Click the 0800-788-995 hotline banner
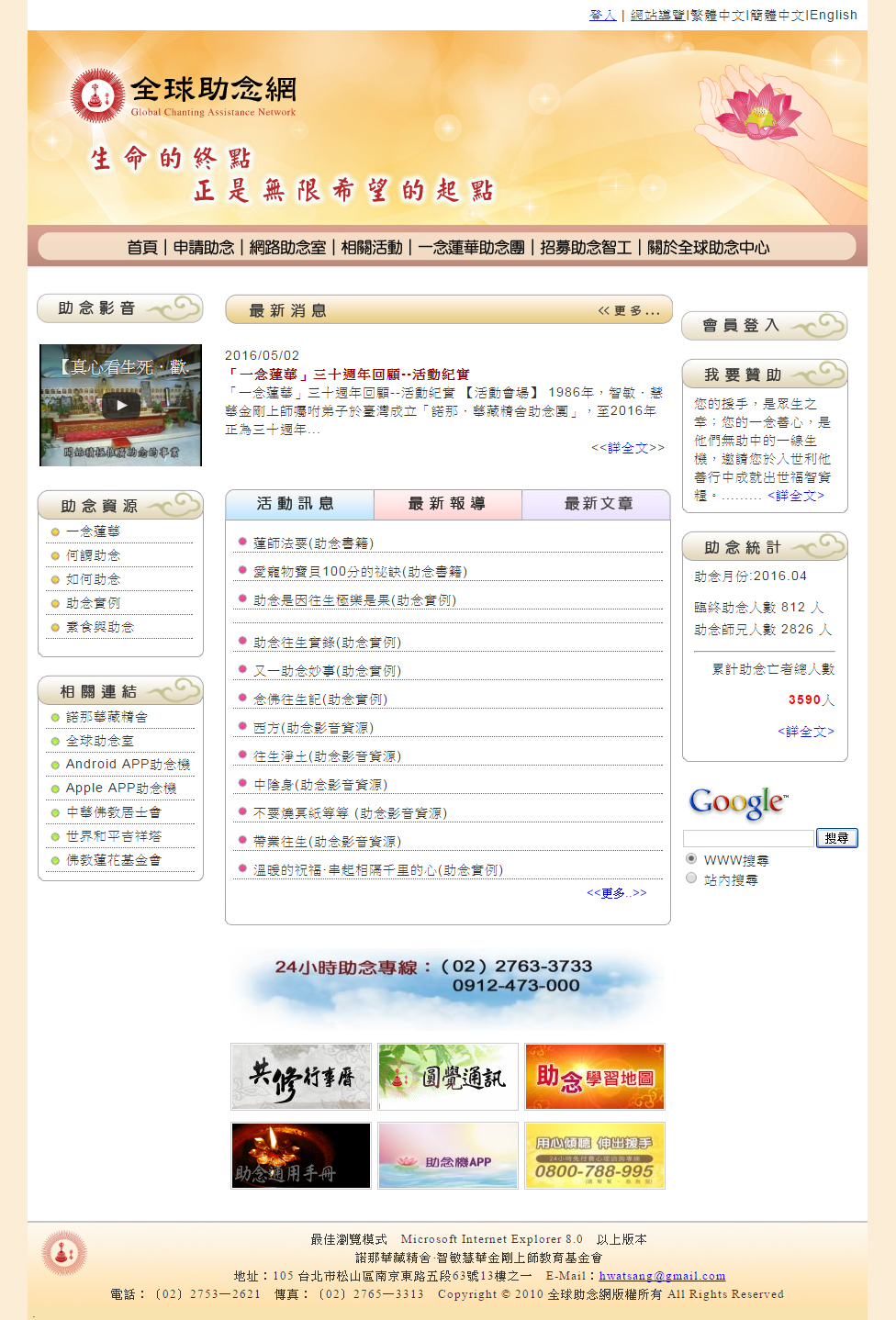Image resolution: width=896 pixels, height=1320 pixels. coord(595,1156)
